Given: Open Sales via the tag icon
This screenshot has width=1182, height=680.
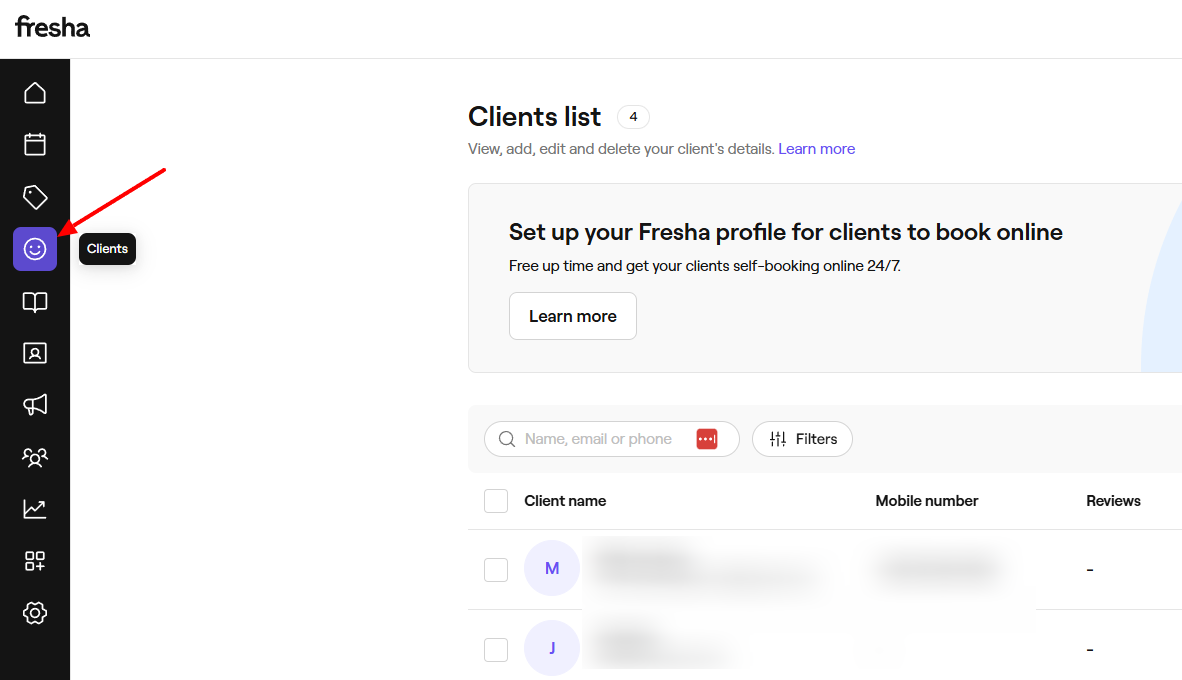Looking at the screenshot, I should 35,197.
